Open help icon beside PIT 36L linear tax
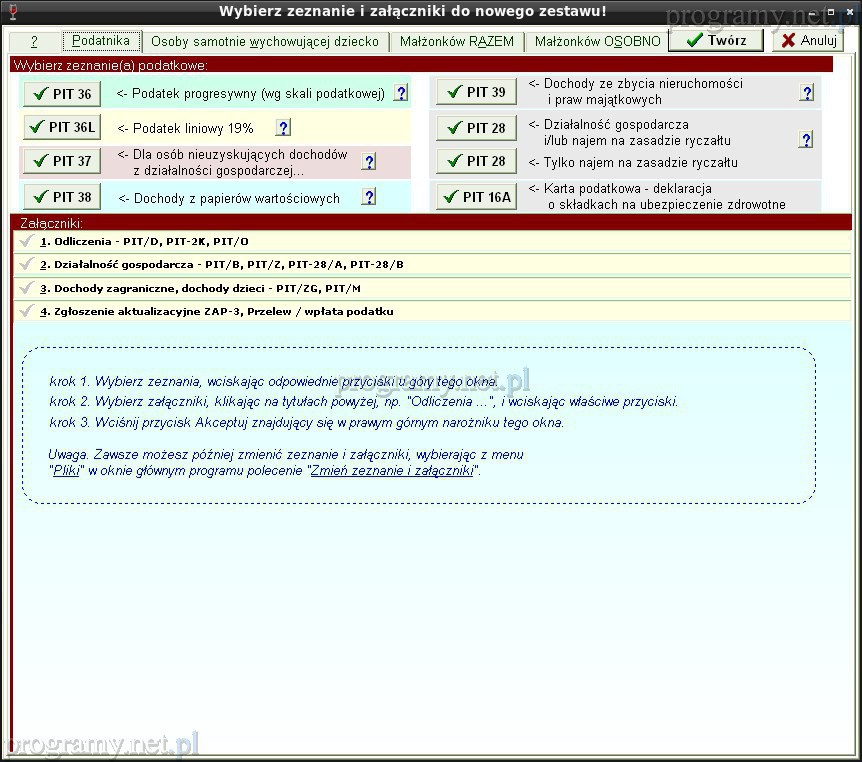 tap(283, 128)
